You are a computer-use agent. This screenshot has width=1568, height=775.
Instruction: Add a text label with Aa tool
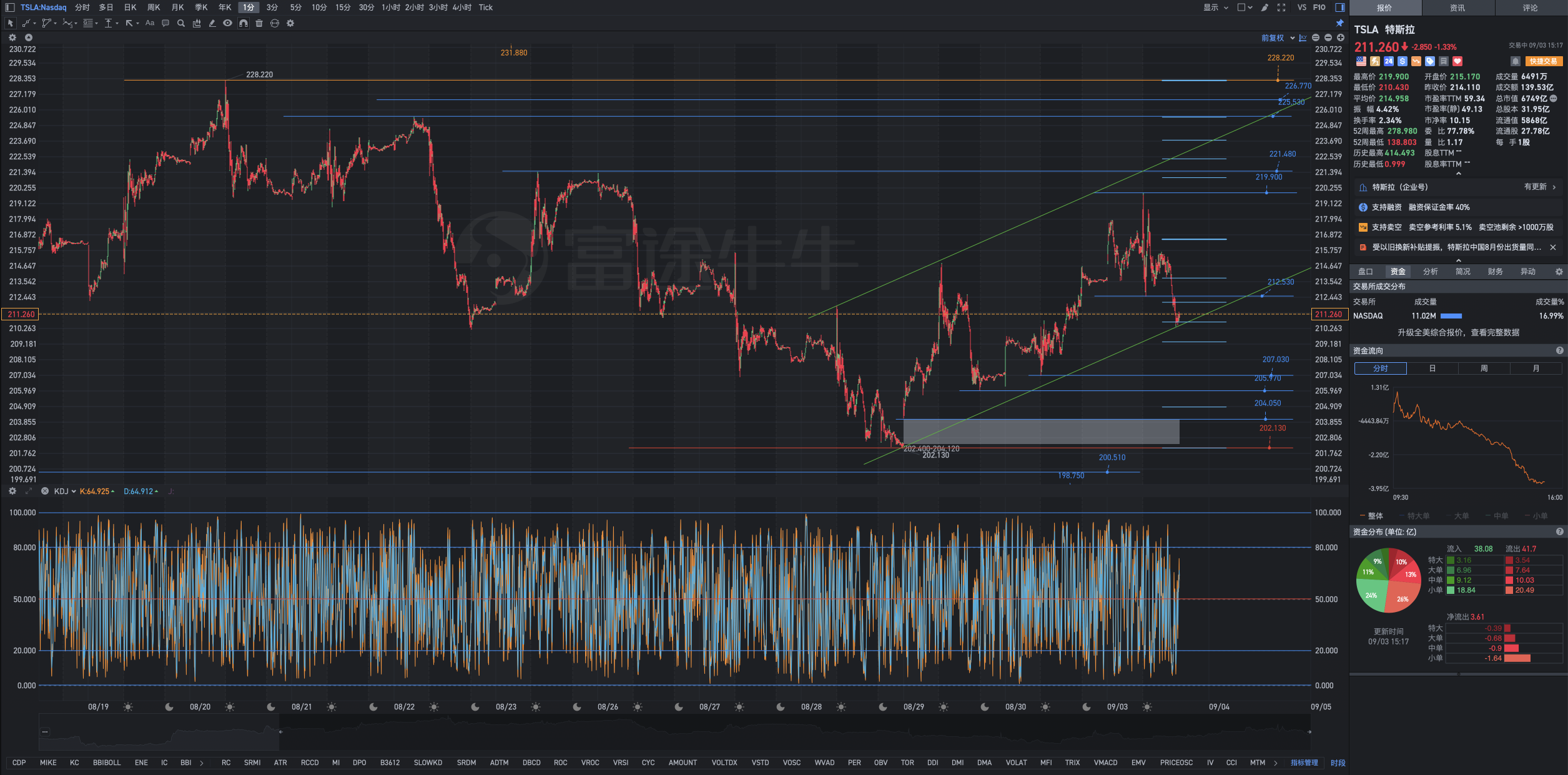[x=150, y=23]
